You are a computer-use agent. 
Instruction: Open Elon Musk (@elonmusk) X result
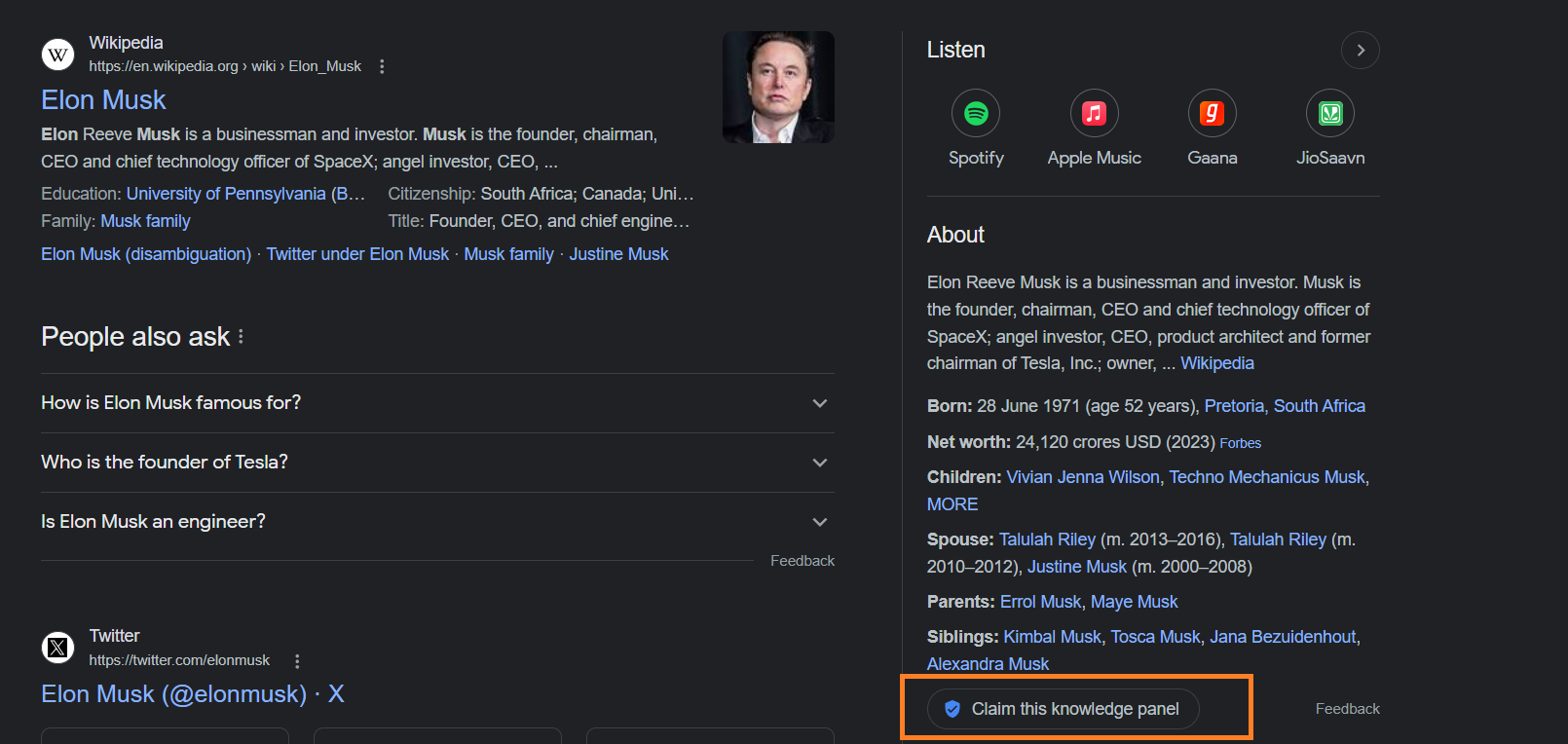[x=193, y=694]
